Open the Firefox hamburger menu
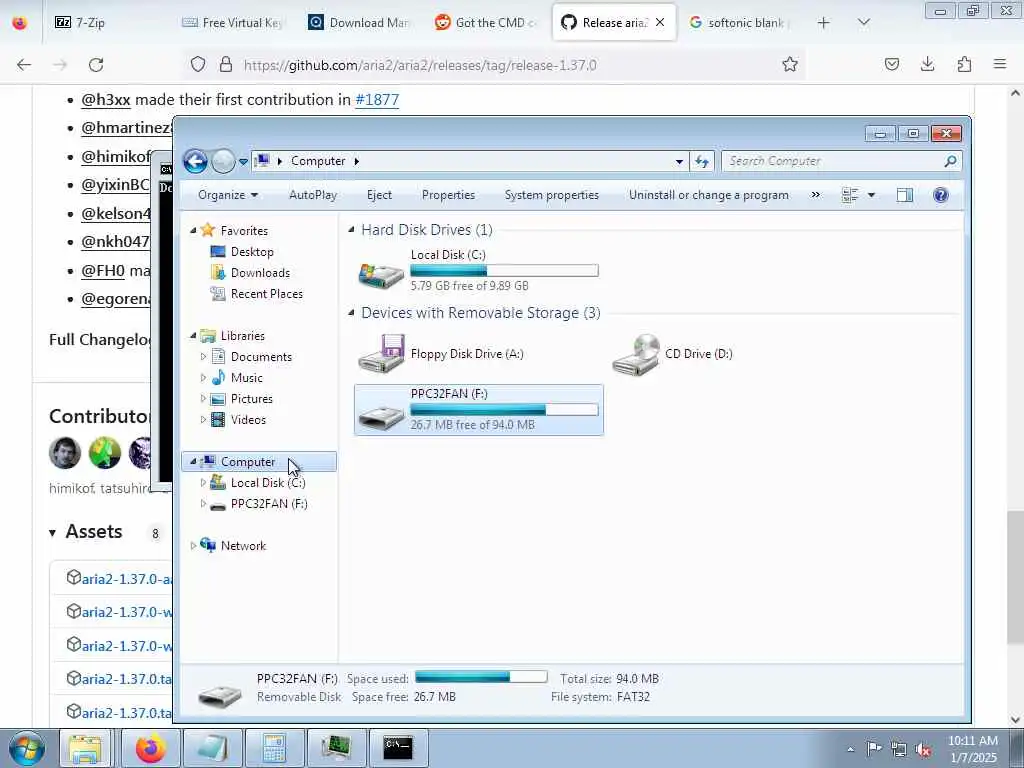Image resolution: width=1024 pixels, height=768 pixels. 999,64
